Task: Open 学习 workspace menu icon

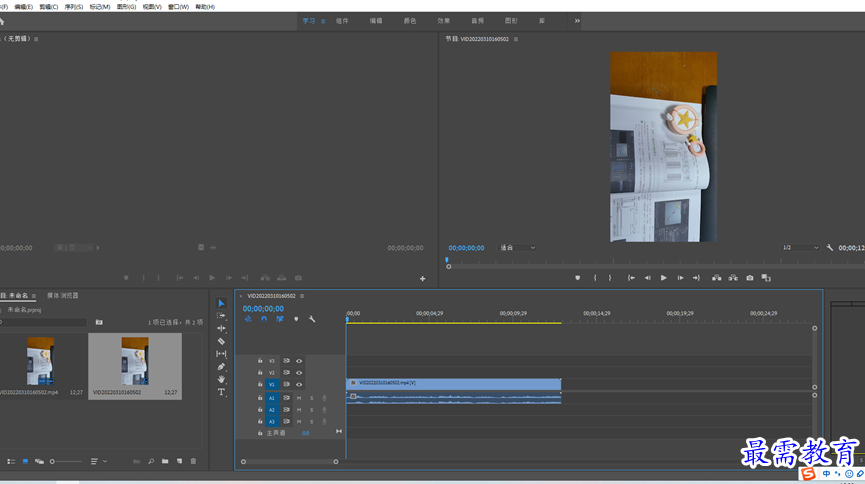Action: 323,21
